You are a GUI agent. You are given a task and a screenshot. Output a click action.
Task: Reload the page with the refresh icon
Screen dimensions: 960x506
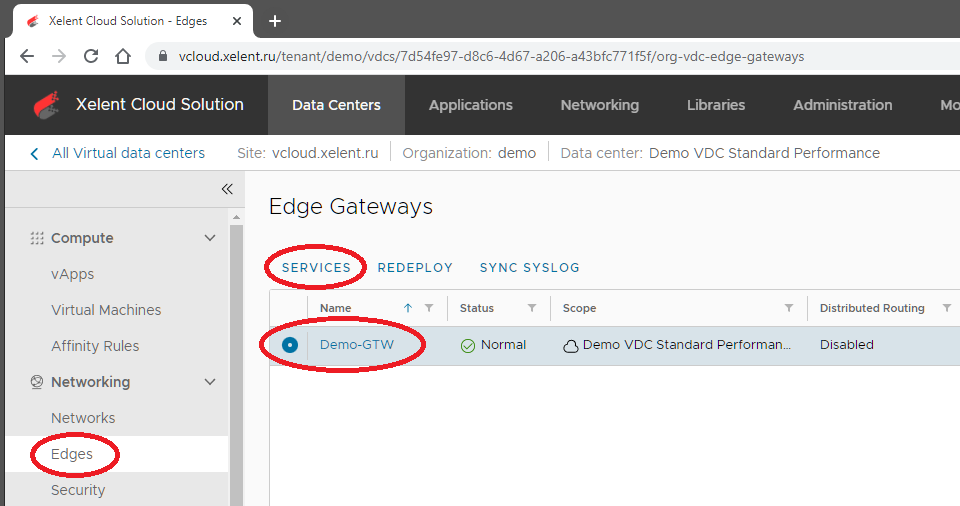[91, 56]
